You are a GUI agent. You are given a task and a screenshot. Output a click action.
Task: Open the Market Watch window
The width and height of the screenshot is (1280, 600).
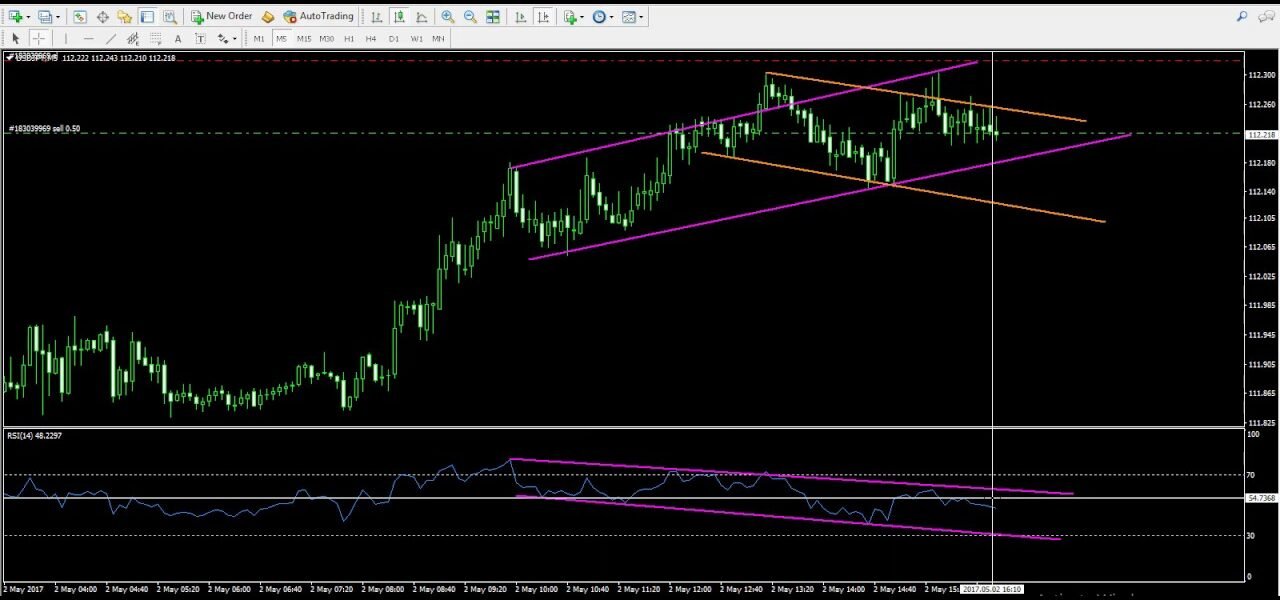[79, 17]
